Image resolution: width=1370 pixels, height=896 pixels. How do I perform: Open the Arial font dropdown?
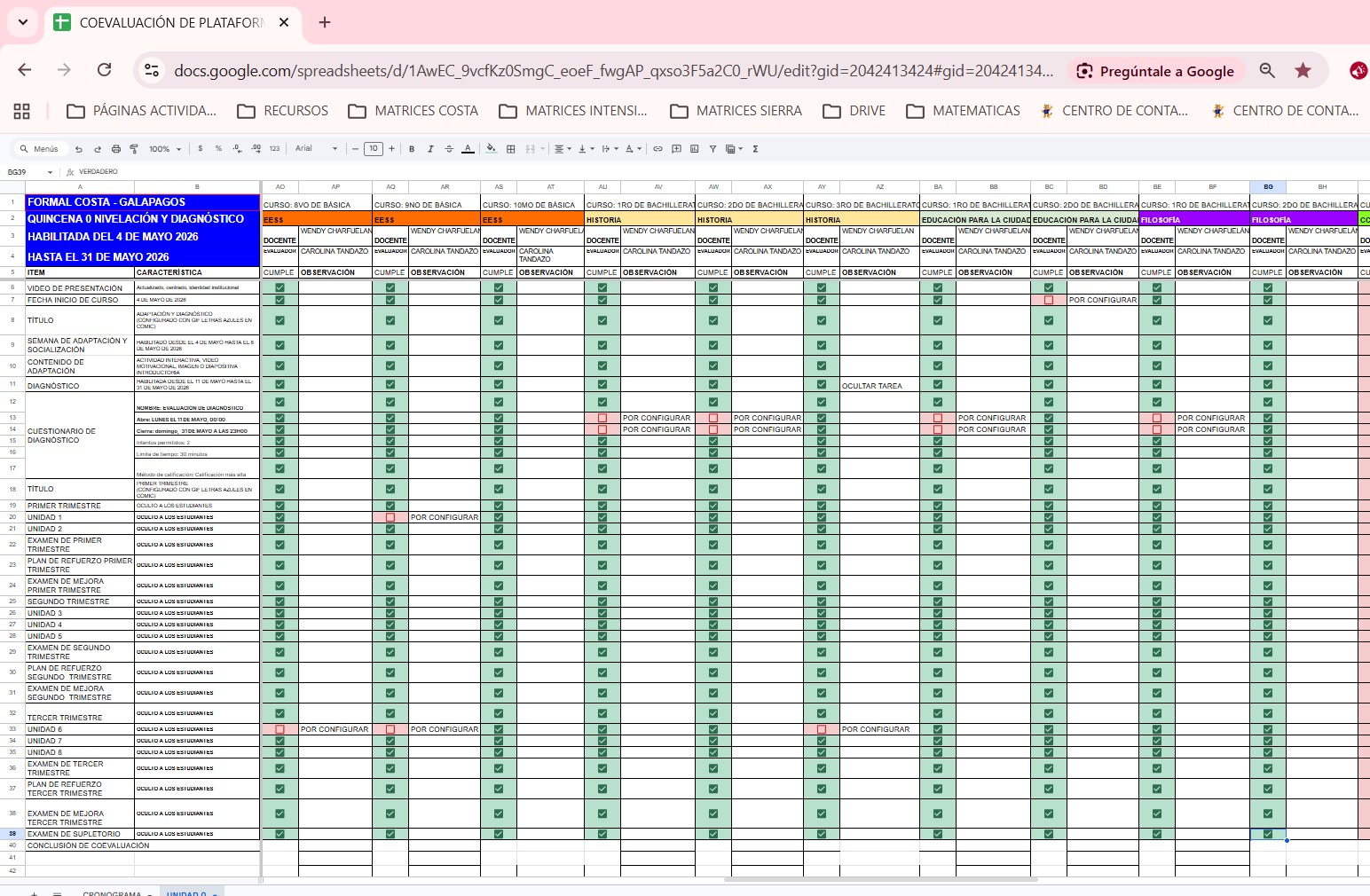coord(316,149)
